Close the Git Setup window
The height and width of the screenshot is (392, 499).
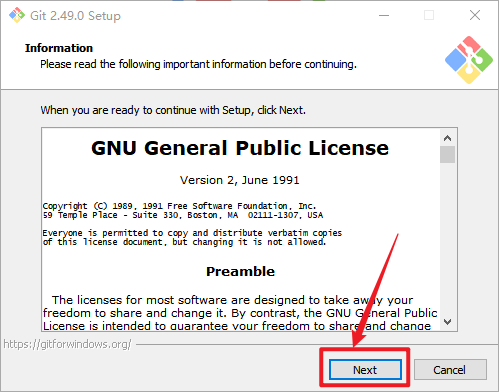tap(475, 15)
